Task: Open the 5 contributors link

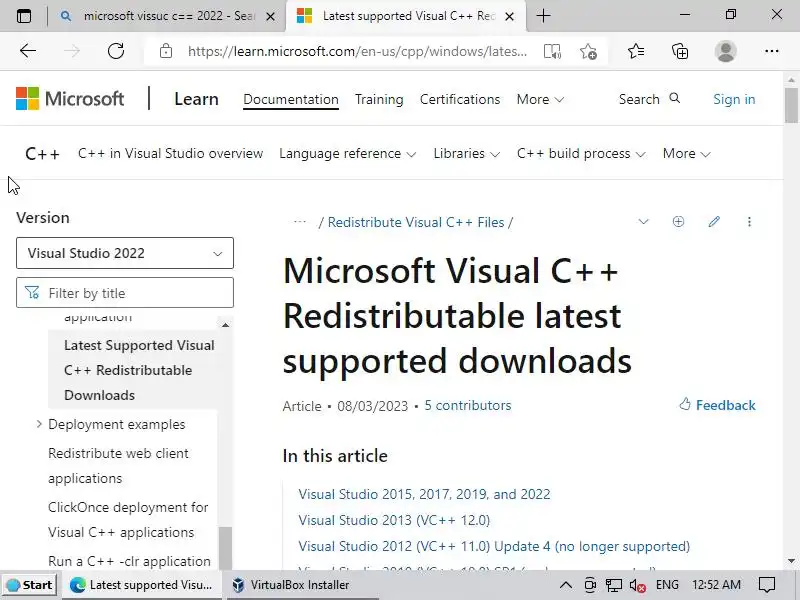Action: click(468, 405)
